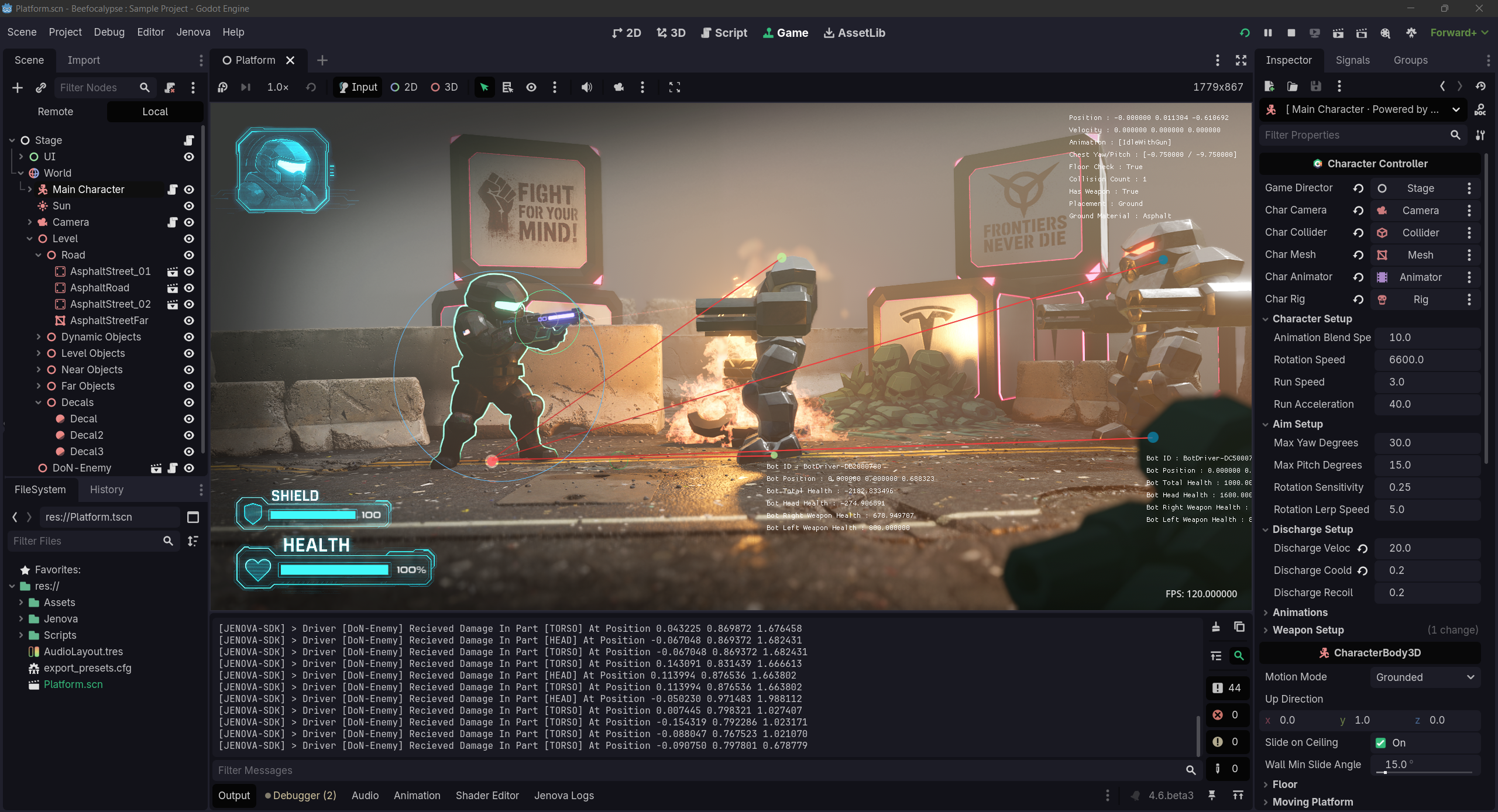Screen dimensions: 1498x812
Task: Toggle visibility of UI node
Action: [x=189, y=157]
